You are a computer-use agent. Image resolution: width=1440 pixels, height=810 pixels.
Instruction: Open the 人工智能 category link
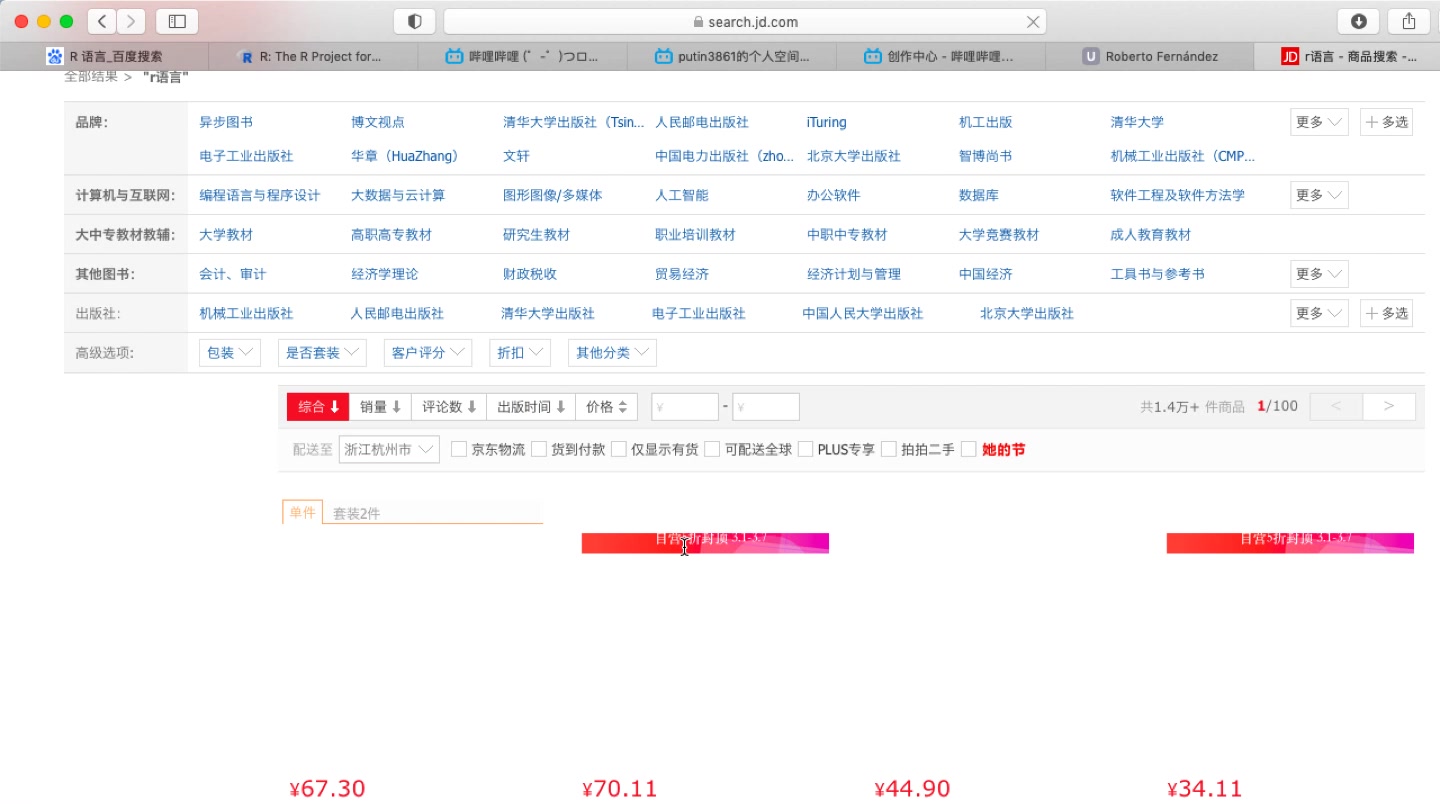pos(681,195)
